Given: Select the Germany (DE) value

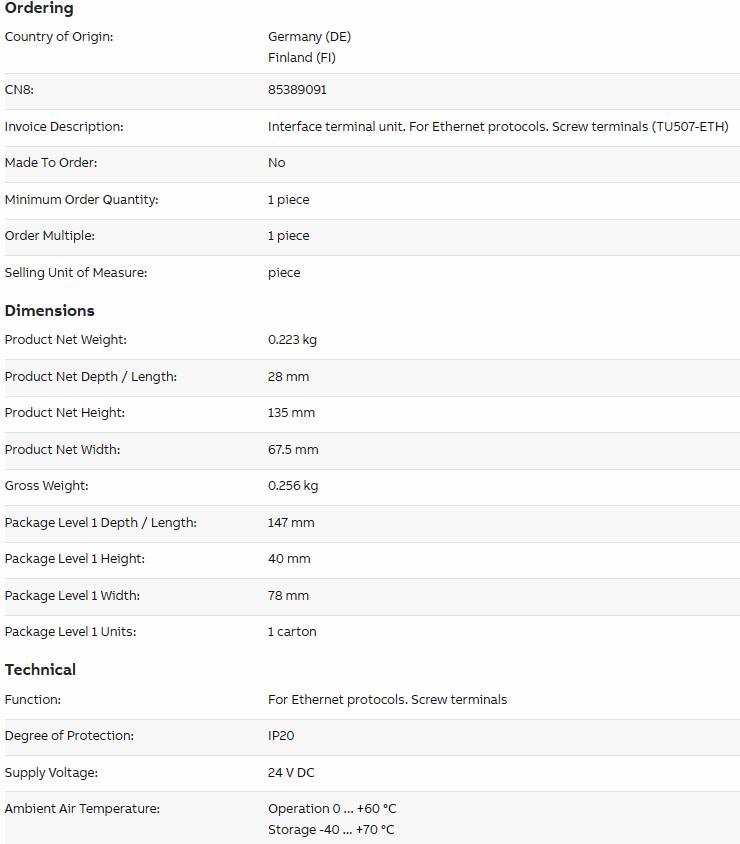Looking at the screenshot, I should coord(309,37).
